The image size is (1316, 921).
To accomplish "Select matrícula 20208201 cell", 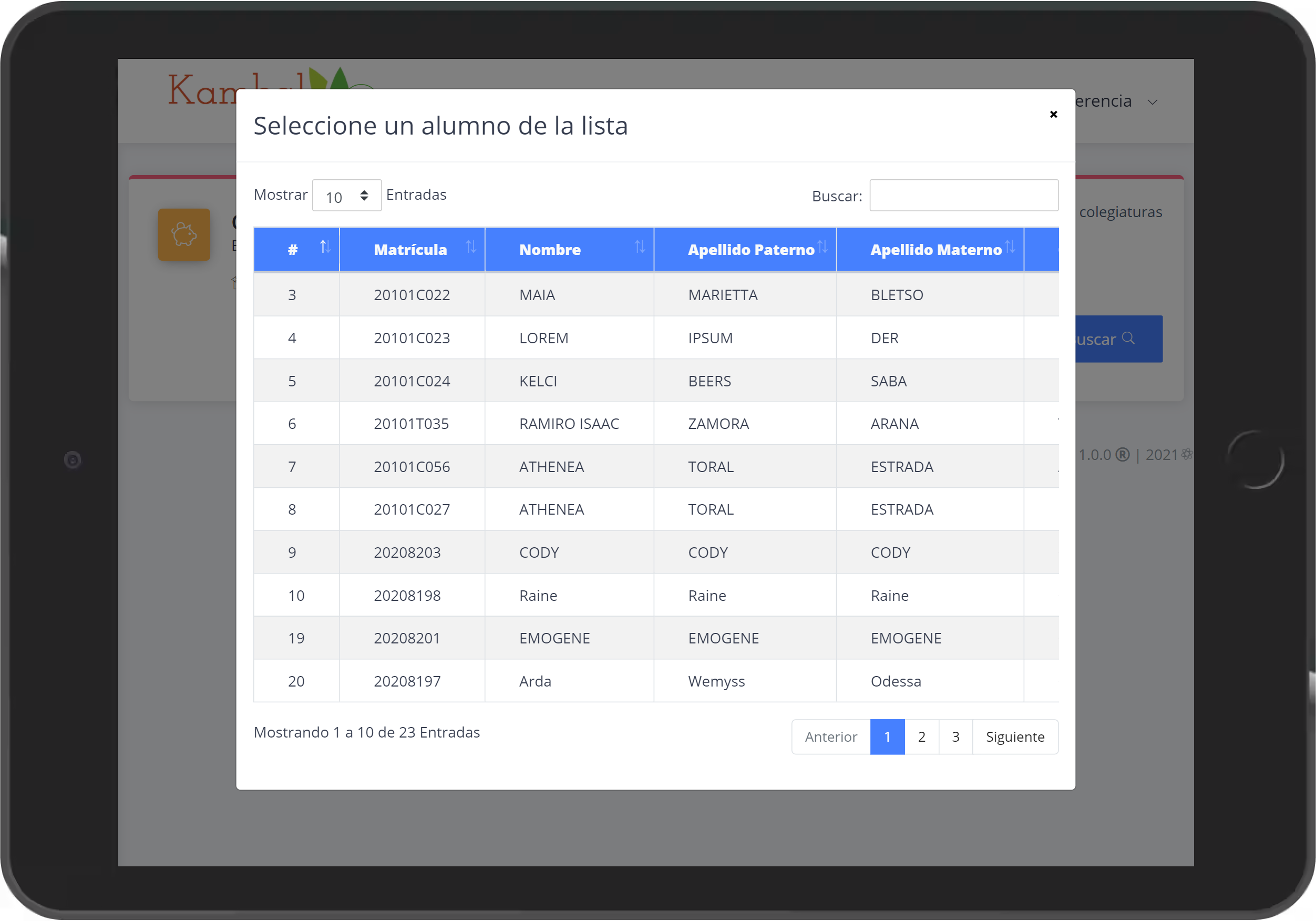I will [412, 638].
